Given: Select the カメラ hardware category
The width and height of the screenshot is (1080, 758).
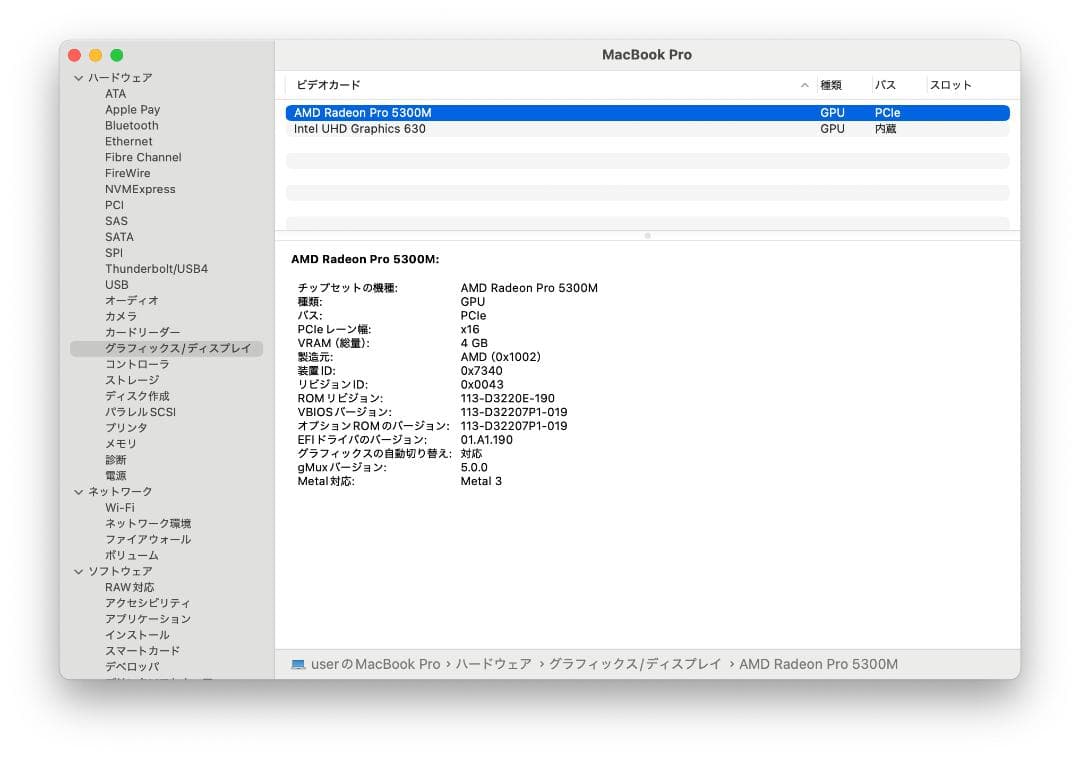Looking at the screenshot, I should pyautogui.click(x=119, y=316).
